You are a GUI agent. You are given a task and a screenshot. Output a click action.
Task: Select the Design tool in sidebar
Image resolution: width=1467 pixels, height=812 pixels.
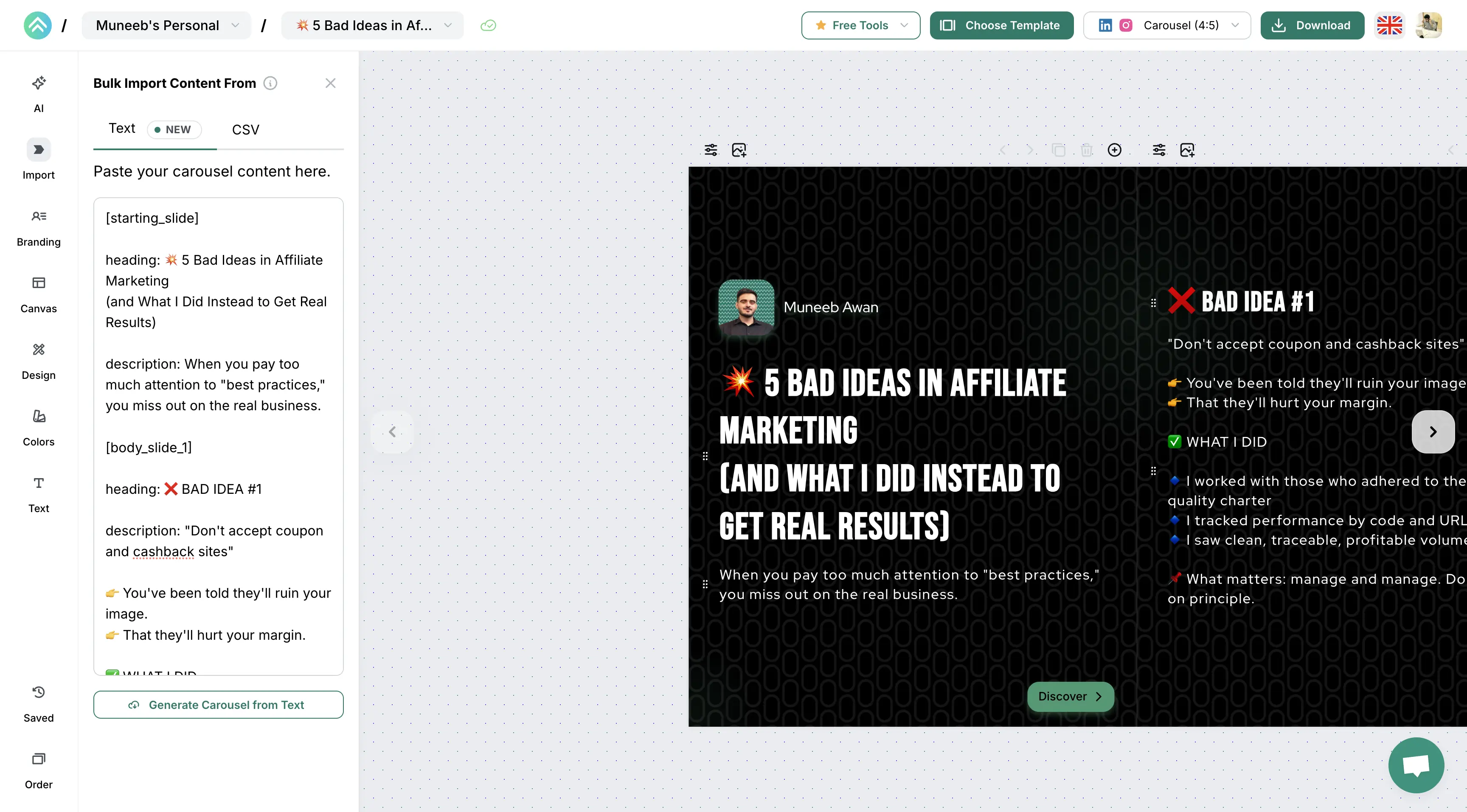click(x=39, y=361)
